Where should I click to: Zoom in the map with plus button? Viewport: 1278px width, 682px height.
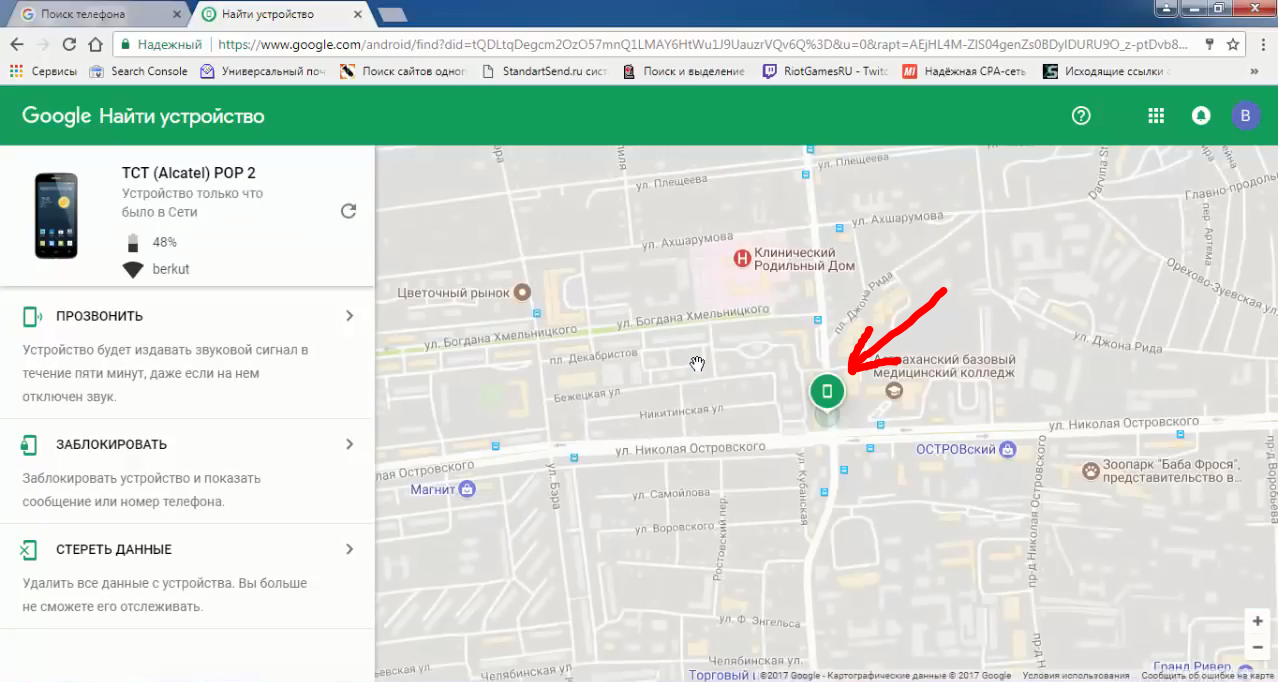click(1257, 621)
